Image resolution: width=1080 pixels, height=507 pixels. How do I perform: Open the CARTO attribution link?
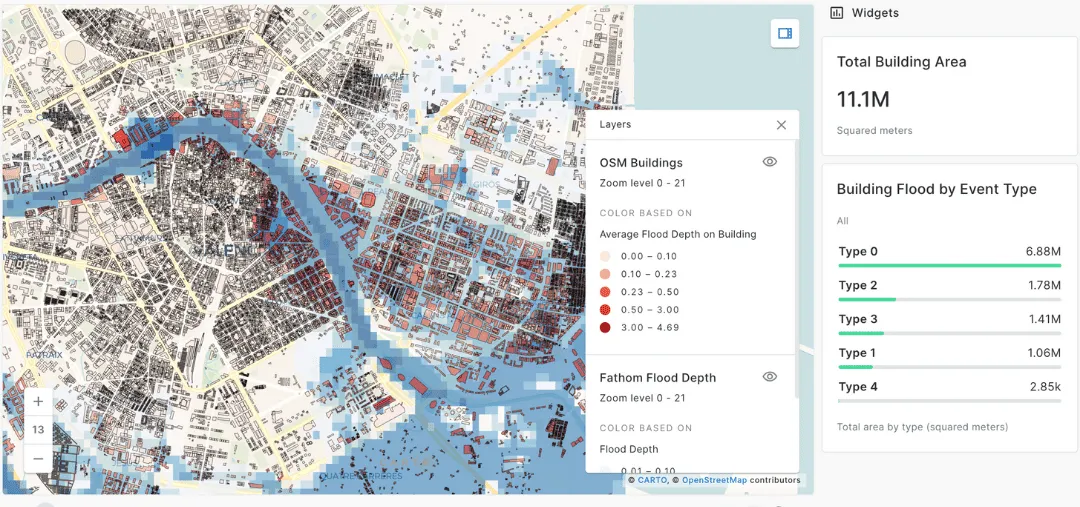(x=652, y=480)
